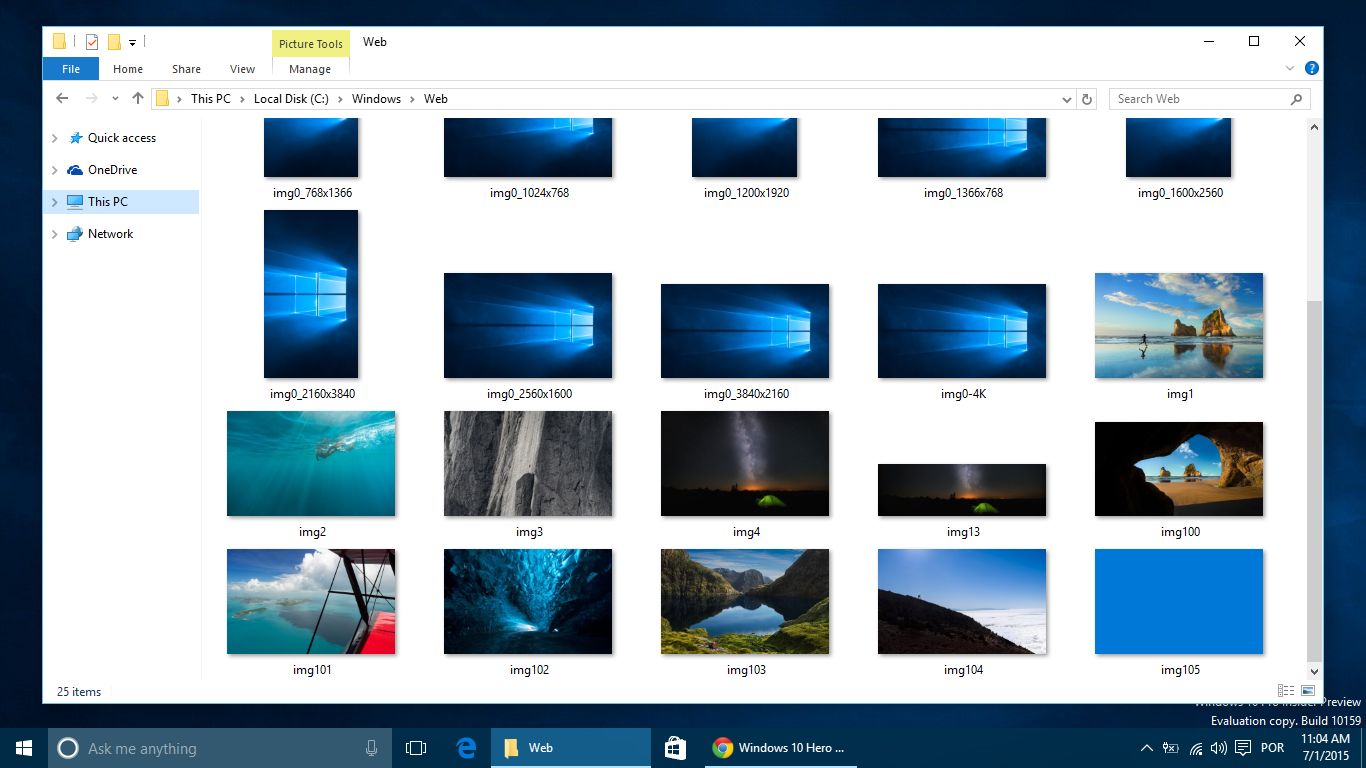The height and width of the screenshot is (768, 1366).
Task: Click the folder icon in title bar
Action: tap(59, 42)
